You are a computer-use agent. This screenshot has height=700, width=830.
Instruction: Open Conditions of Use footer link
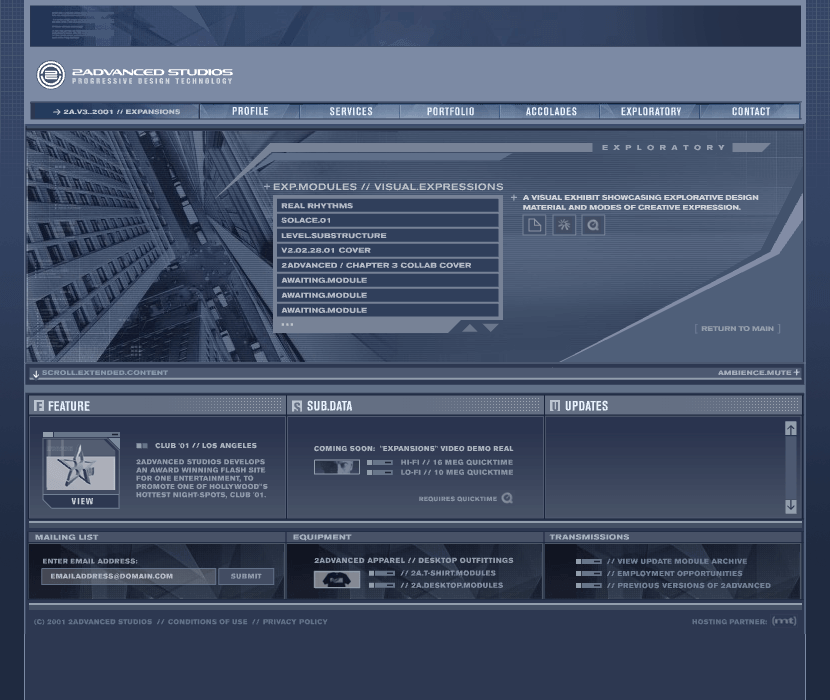208,622
